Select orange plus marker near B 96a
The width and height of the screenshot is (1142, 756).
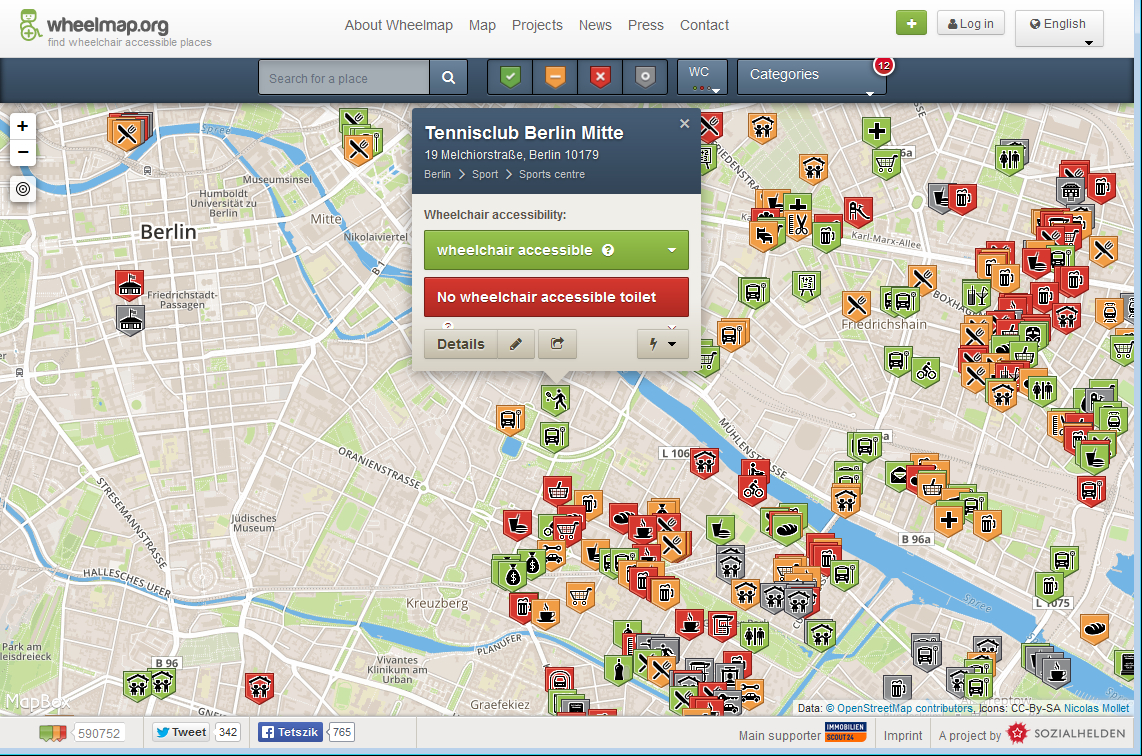pos(948,521)
